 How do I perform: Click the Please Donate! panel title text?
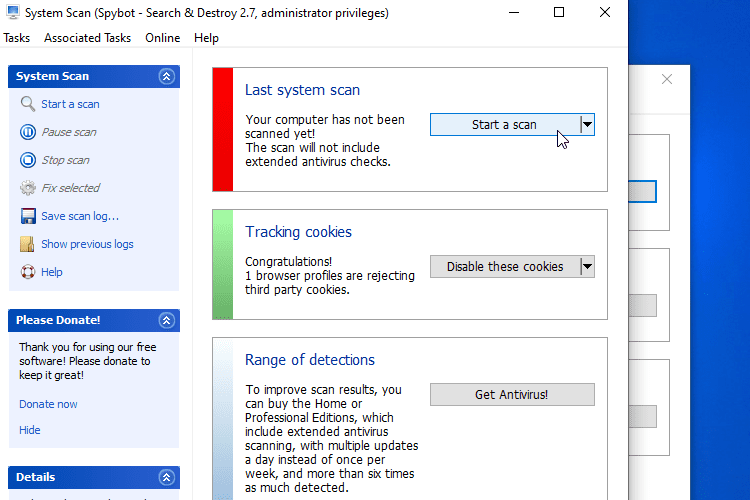coord(58,320)
